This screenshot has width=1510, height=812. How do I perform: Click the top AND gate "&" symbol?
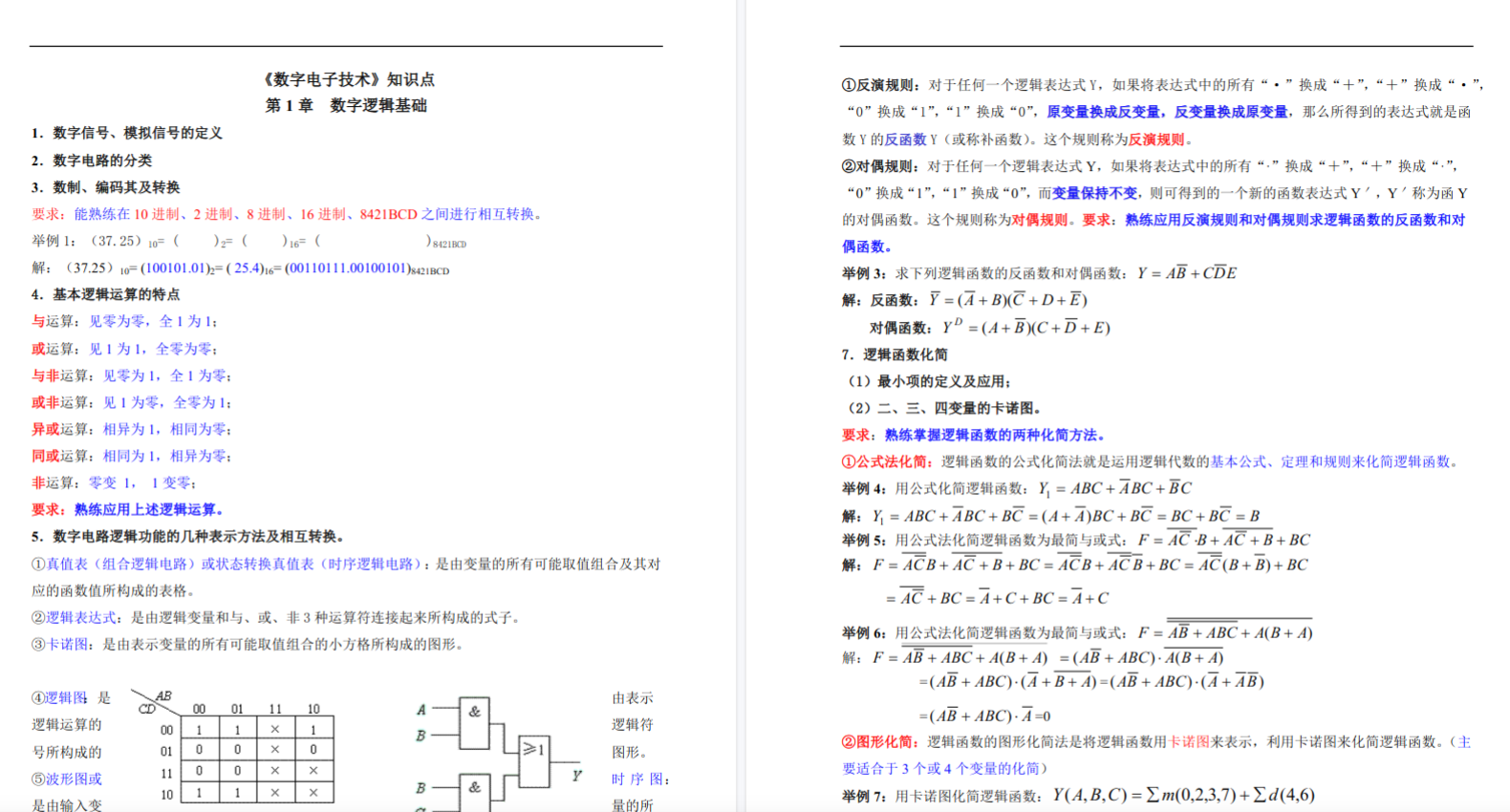click(474, 712)
